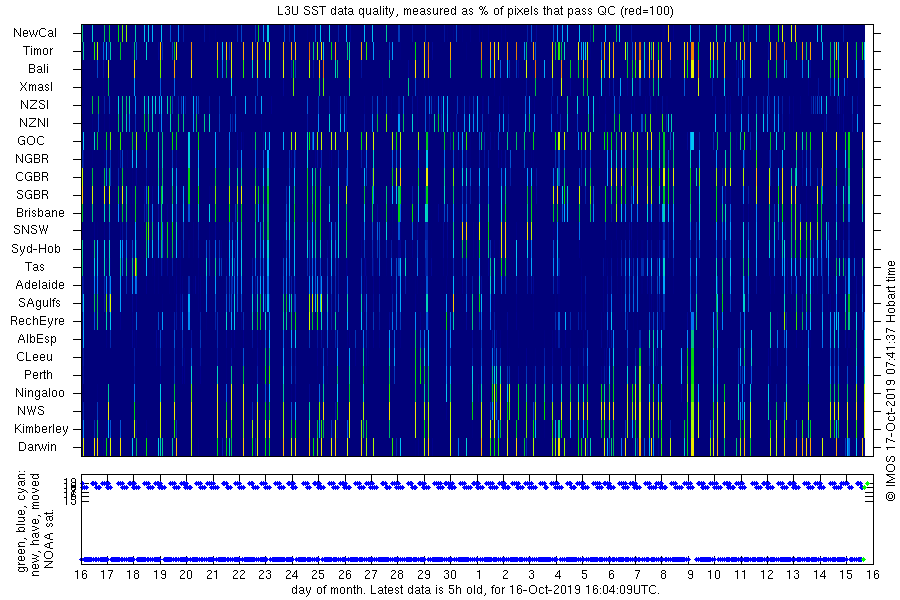Click the 'NOAA sat.' axis label
This screenshot has height=600, width=900.
click(x=49, y=539)
